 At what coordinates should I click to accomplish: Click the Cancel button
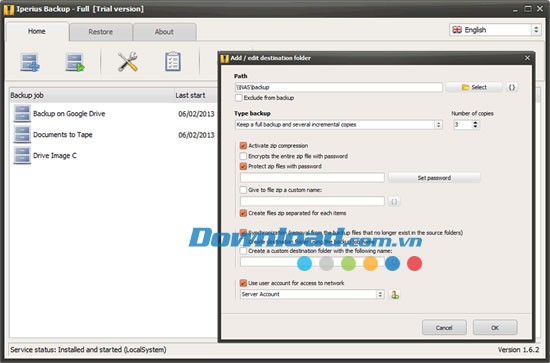point(444,328)
